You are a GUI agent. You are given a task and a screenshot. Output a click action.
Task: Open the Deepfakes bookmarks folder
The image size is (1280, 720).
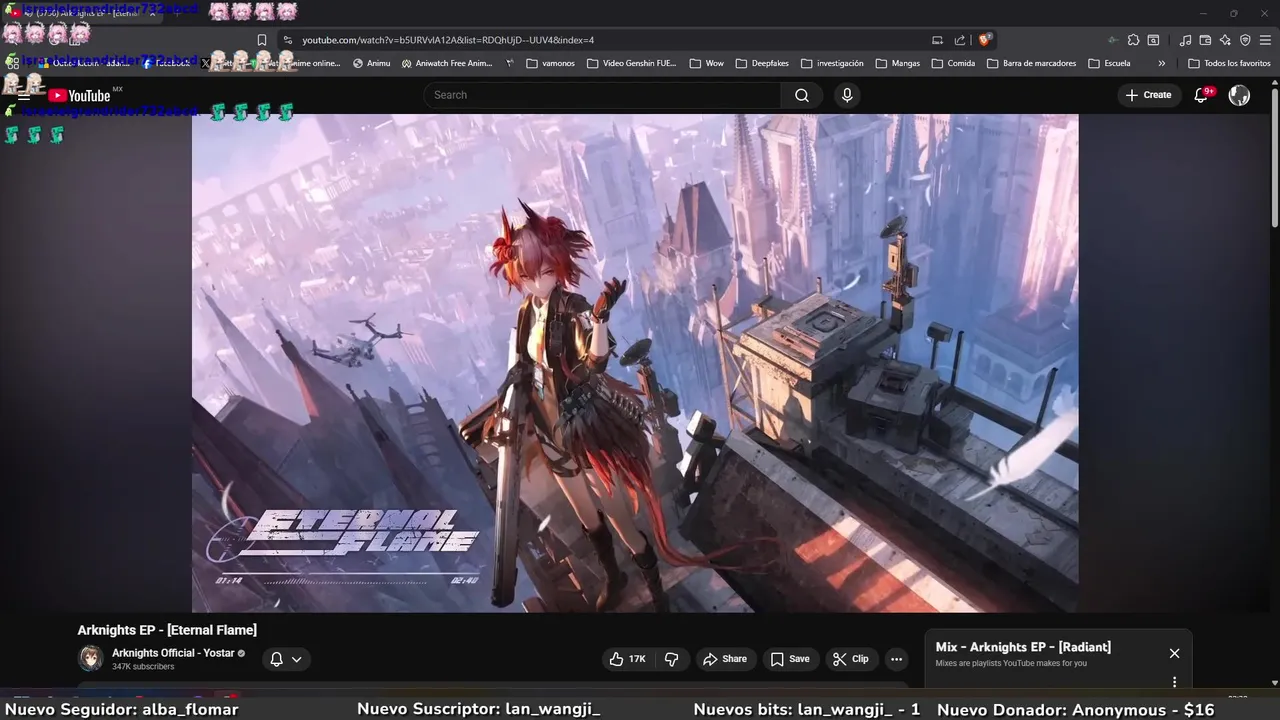[x=762, y=63]
